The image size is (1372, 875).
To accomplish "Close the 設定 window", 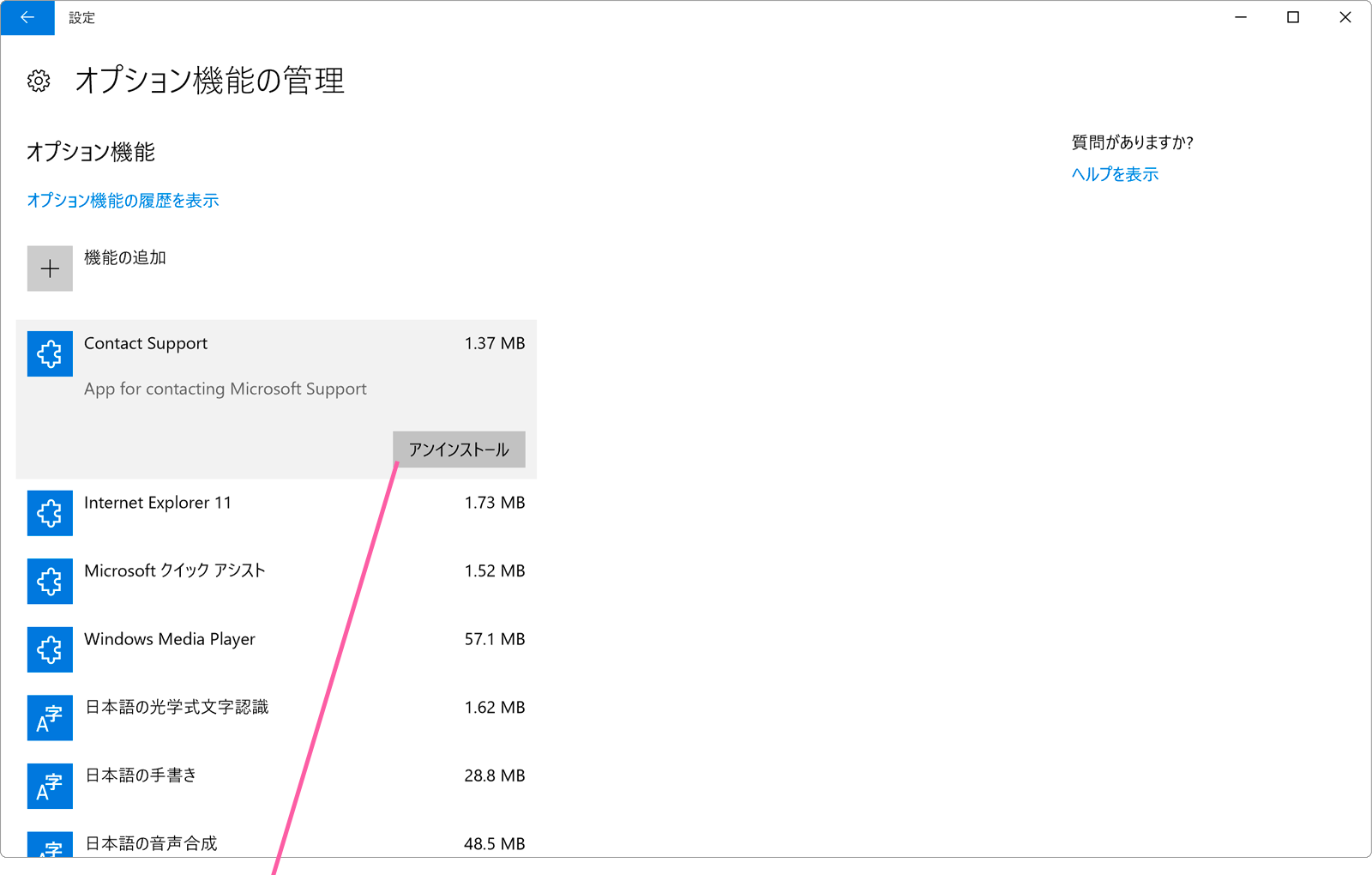I will 1345,17.
